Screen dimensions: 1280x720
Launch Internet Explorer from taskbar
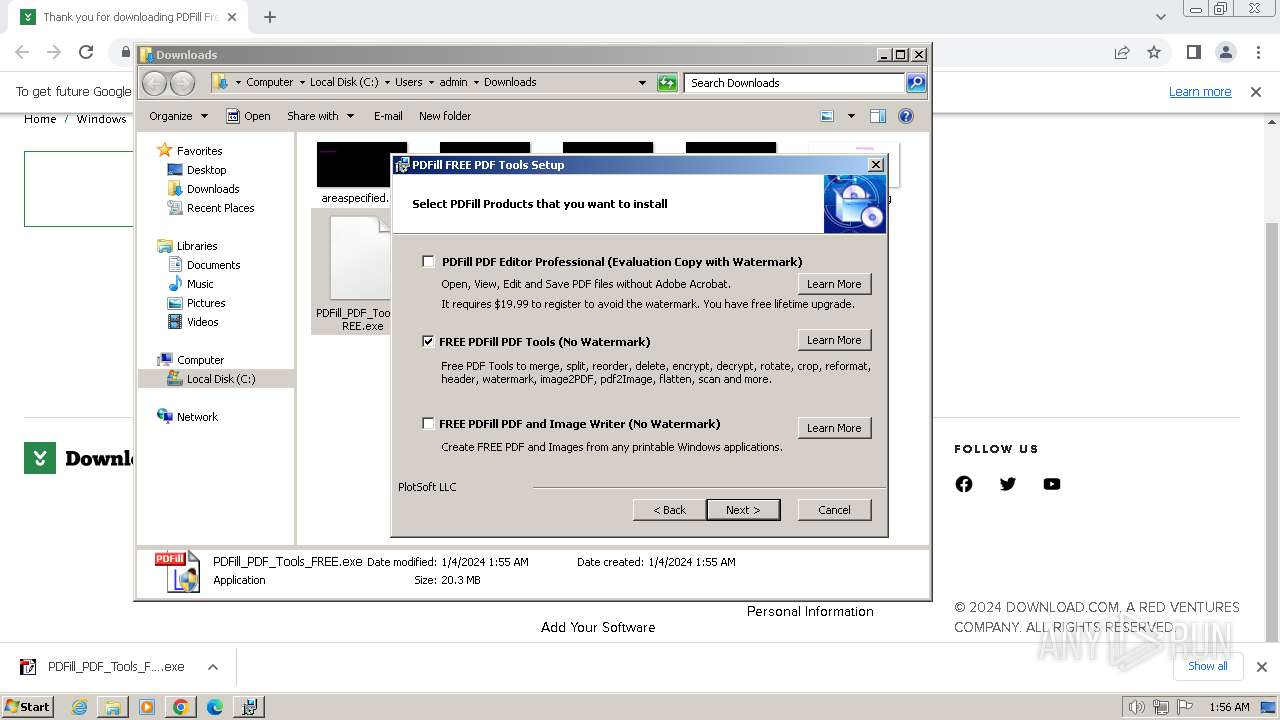pos(79,707)
